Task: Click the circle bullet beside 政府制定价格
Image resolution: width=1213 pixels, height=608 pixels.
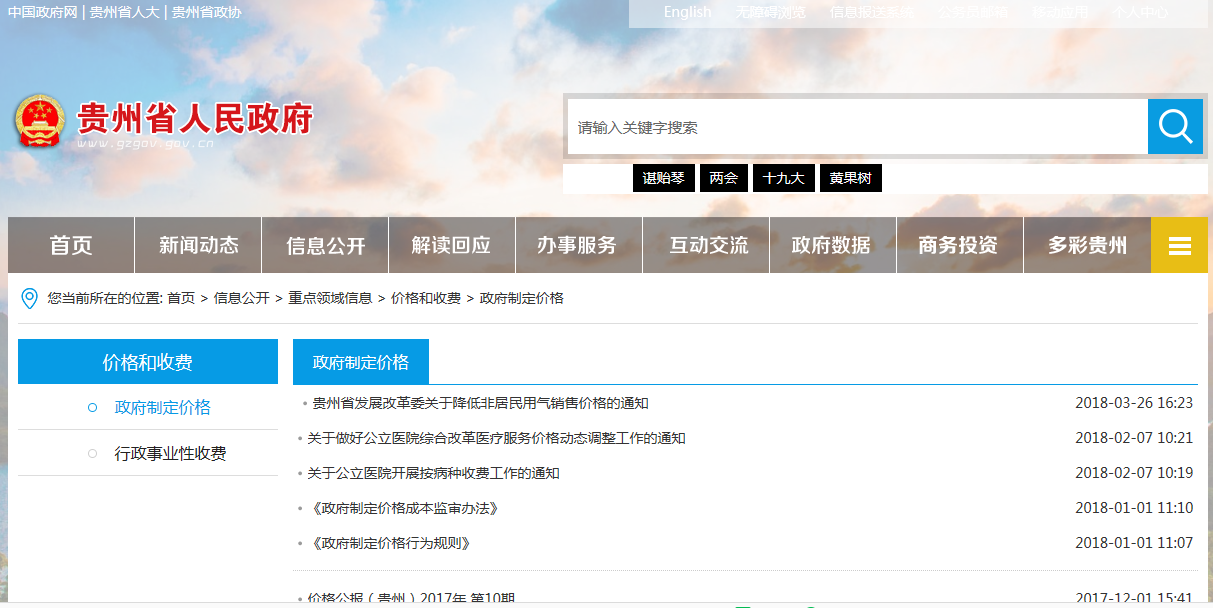Action: coord(92,408)
